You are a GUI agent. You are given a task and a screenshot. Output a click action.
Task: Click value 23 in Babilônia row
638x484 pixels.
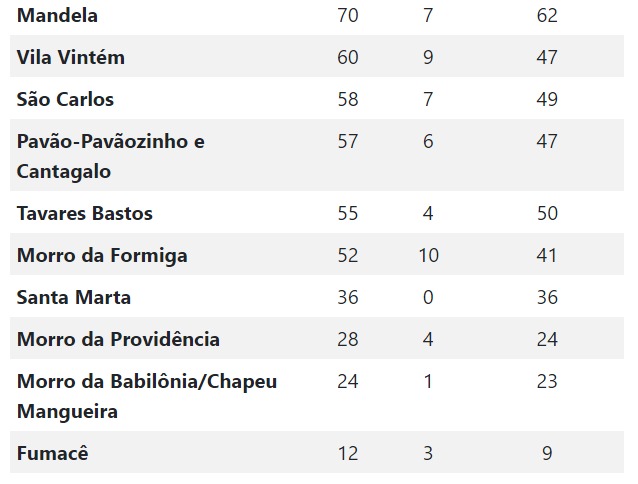click(x=547, y=382)
